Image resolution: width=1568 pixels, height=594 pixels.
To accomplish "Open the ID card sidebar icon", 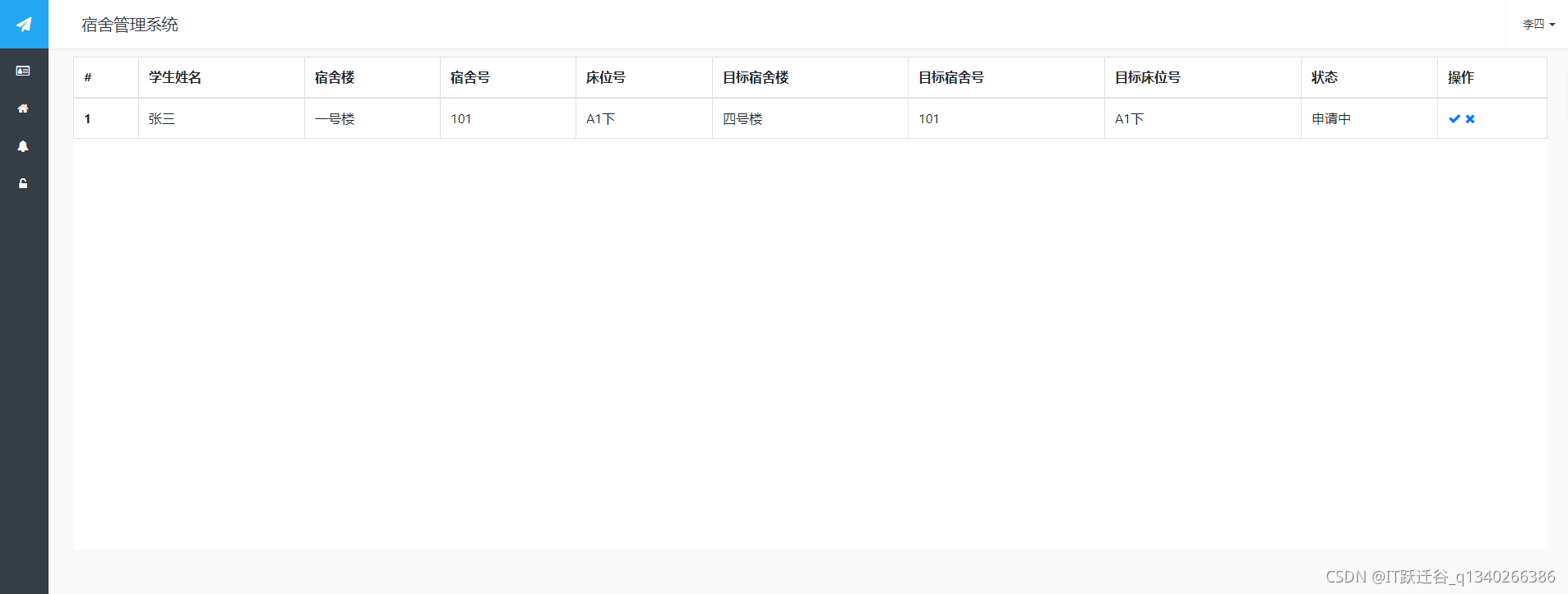I will pos(23,71).
